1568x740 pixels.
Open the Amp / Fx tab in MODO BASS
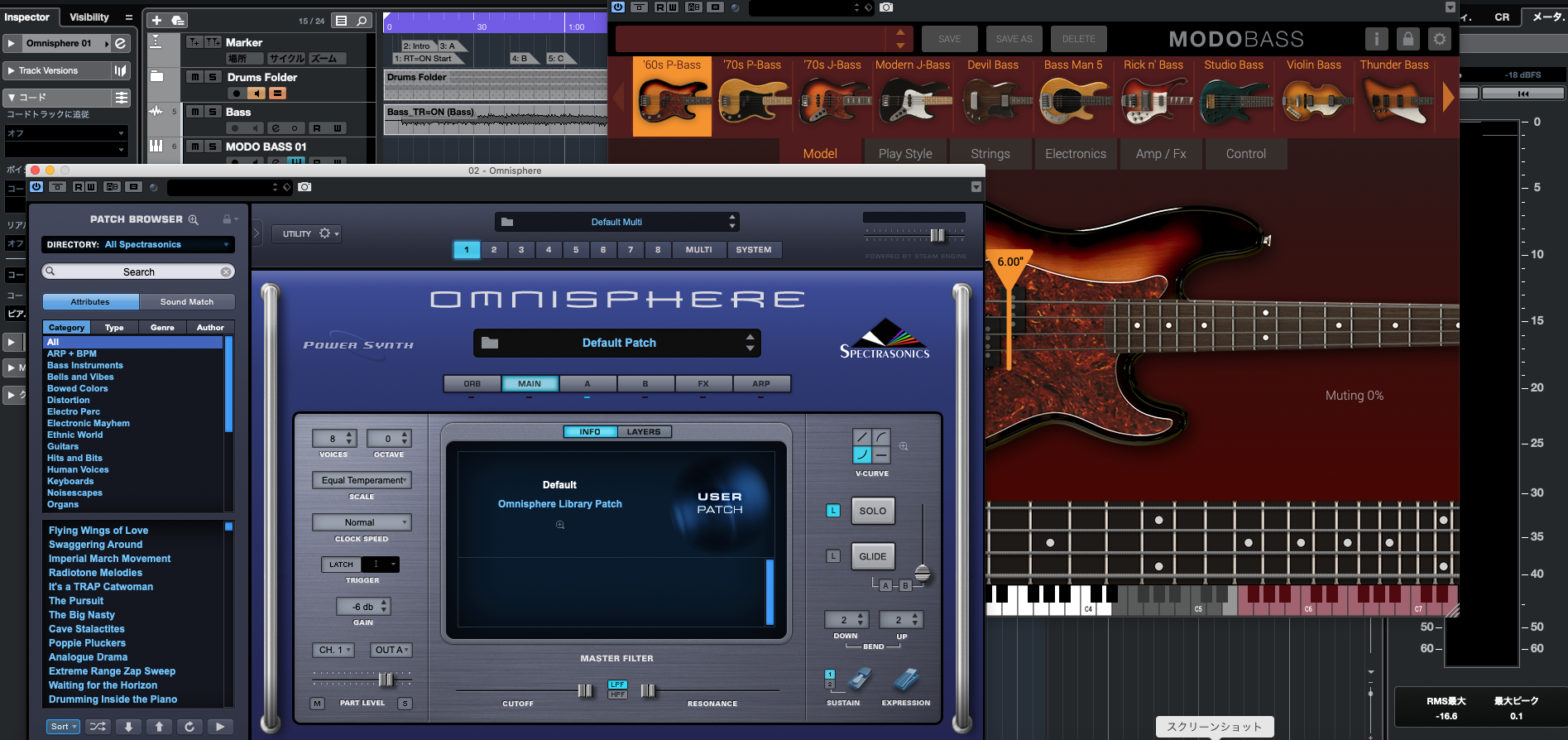click(1161, 154)
